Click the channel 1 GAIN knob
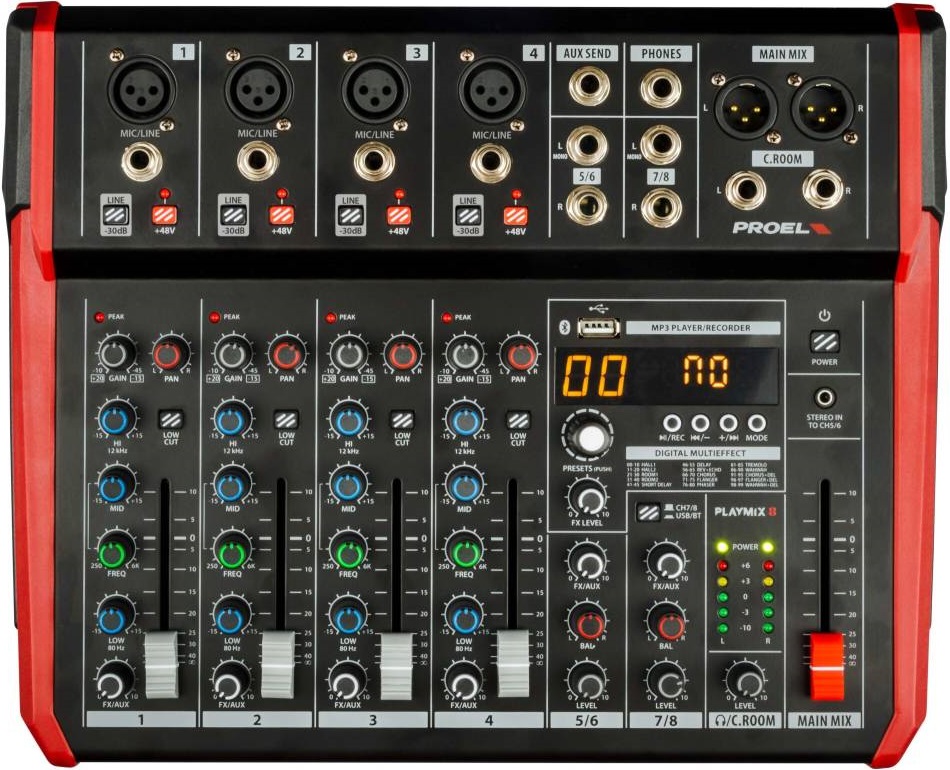 [116, 354]
